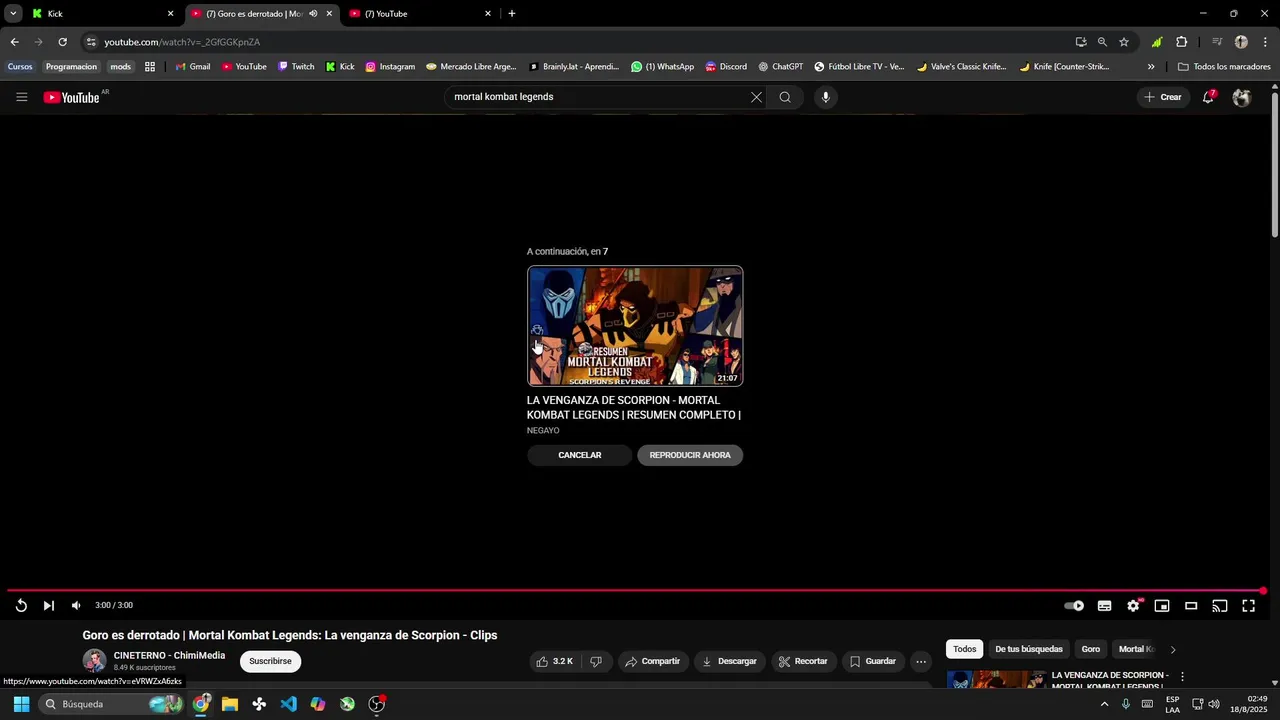The image size is (1280, 720).
Task: Enter fullscreen mode
Action: pos(1249,605)
